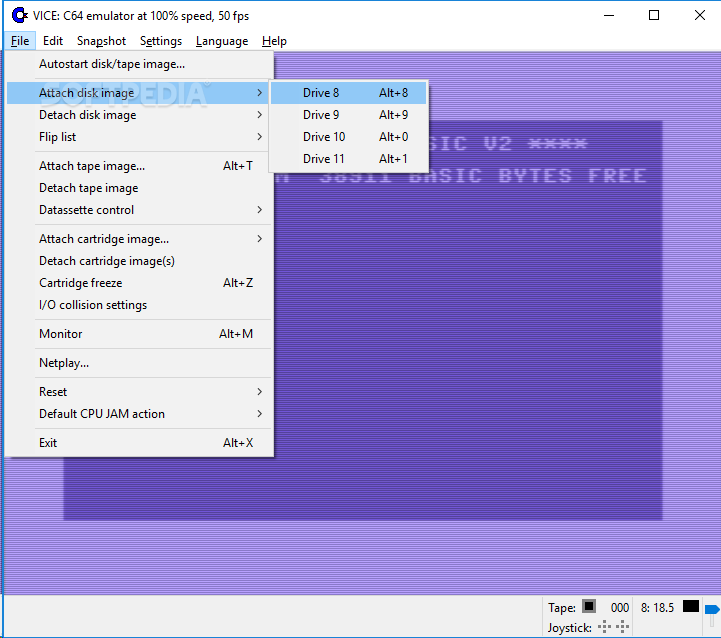Choose Autostart disk/tape image
This screenshot has height=638, width=721.
tap(140, 64)
